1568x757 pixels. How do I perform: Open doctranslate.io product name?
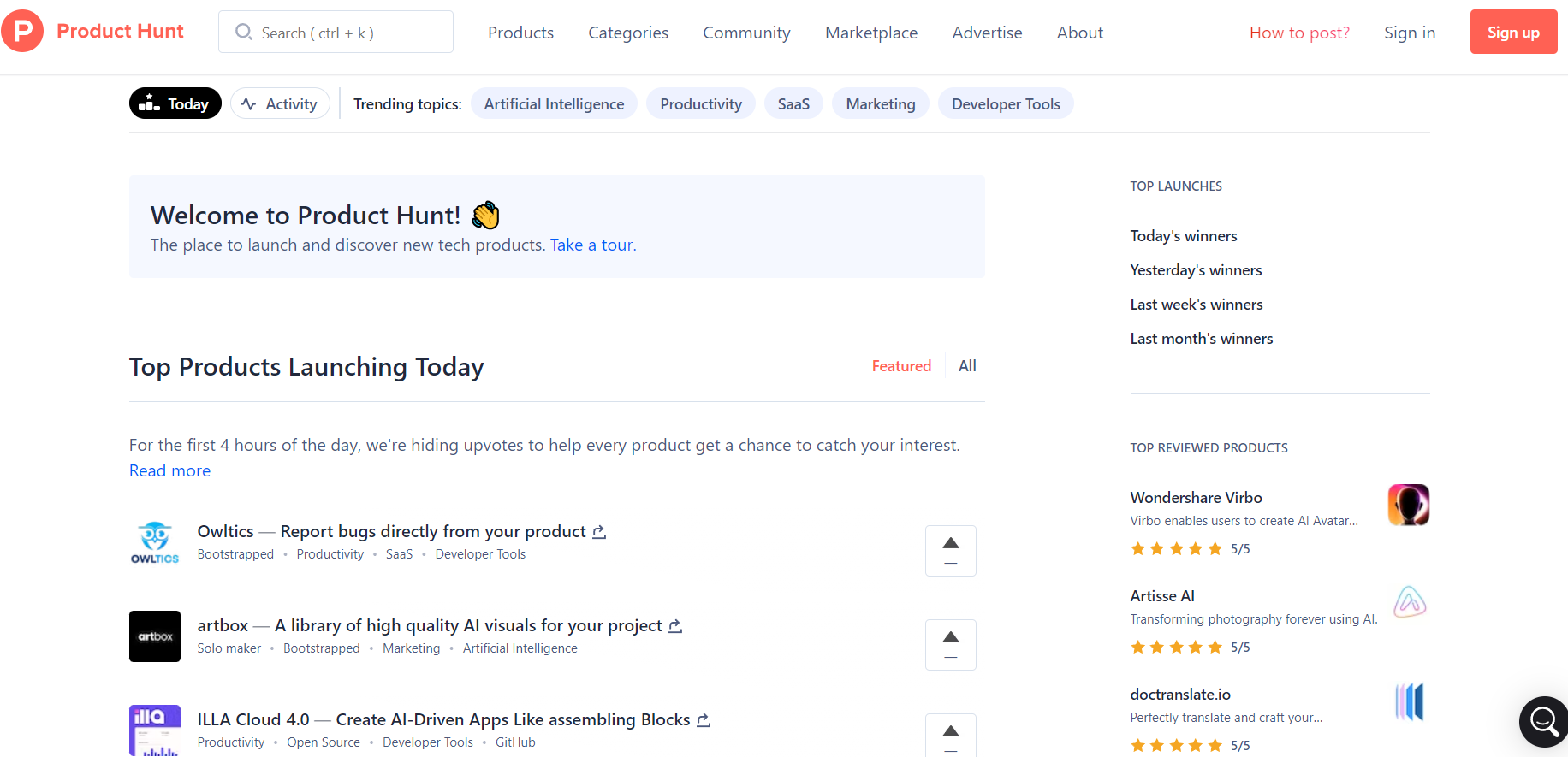(x=1180, y=695)
